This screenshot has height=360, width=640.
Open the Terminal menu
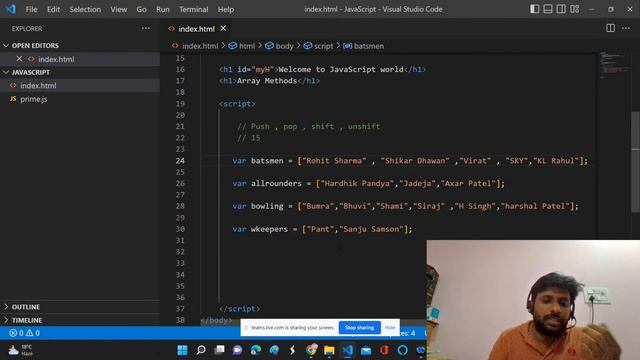pyautogui.click(x=193, y=9)
